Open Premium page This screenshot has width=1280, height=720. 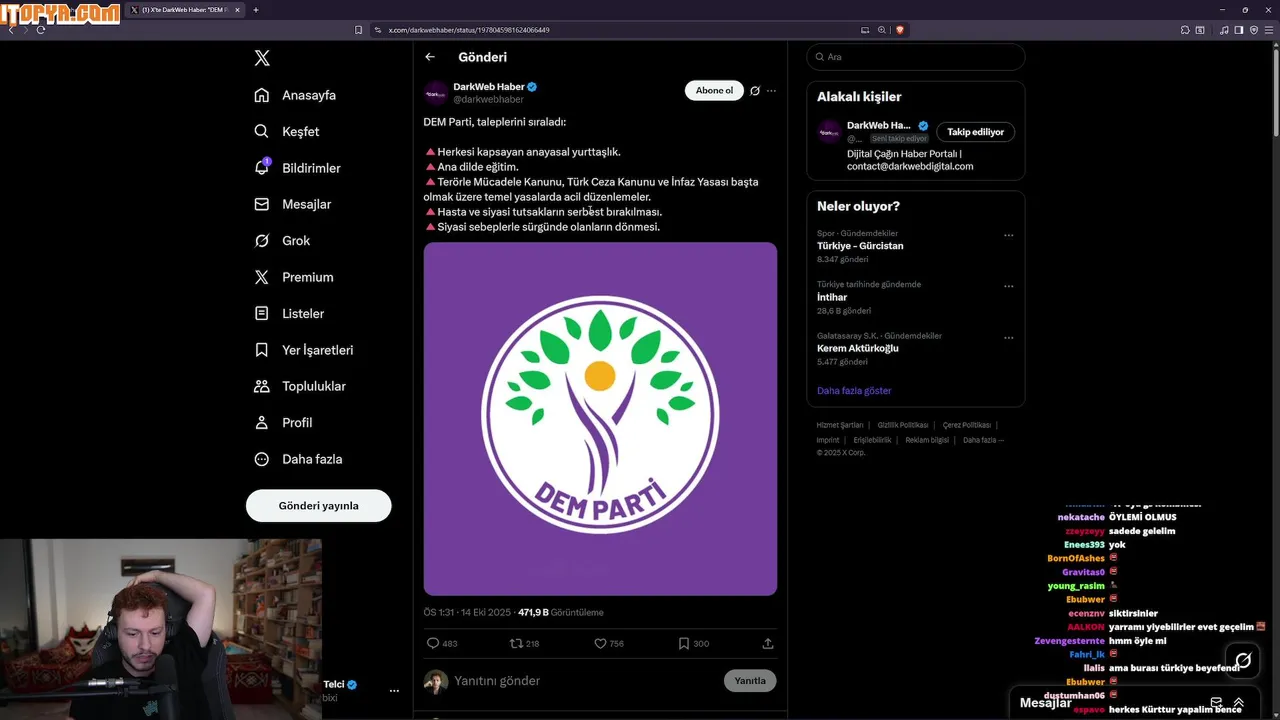coord(294,277)
